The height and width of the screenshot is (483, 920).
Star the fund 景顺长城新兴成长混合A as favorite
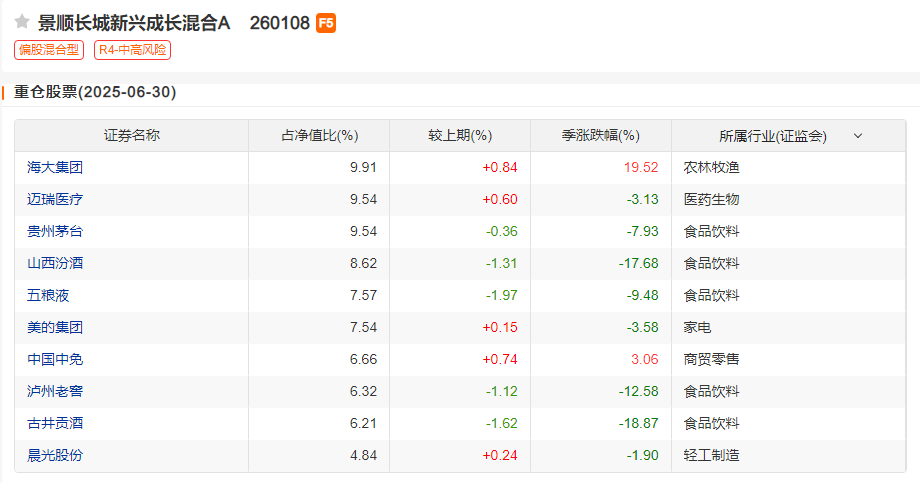coord(22,22)
